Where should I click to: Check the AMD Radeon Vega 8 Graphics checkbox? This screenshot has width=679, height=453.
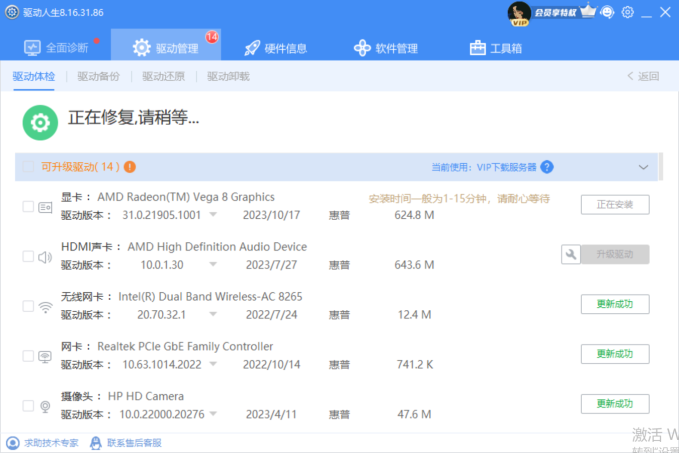[x=28, y=207]
